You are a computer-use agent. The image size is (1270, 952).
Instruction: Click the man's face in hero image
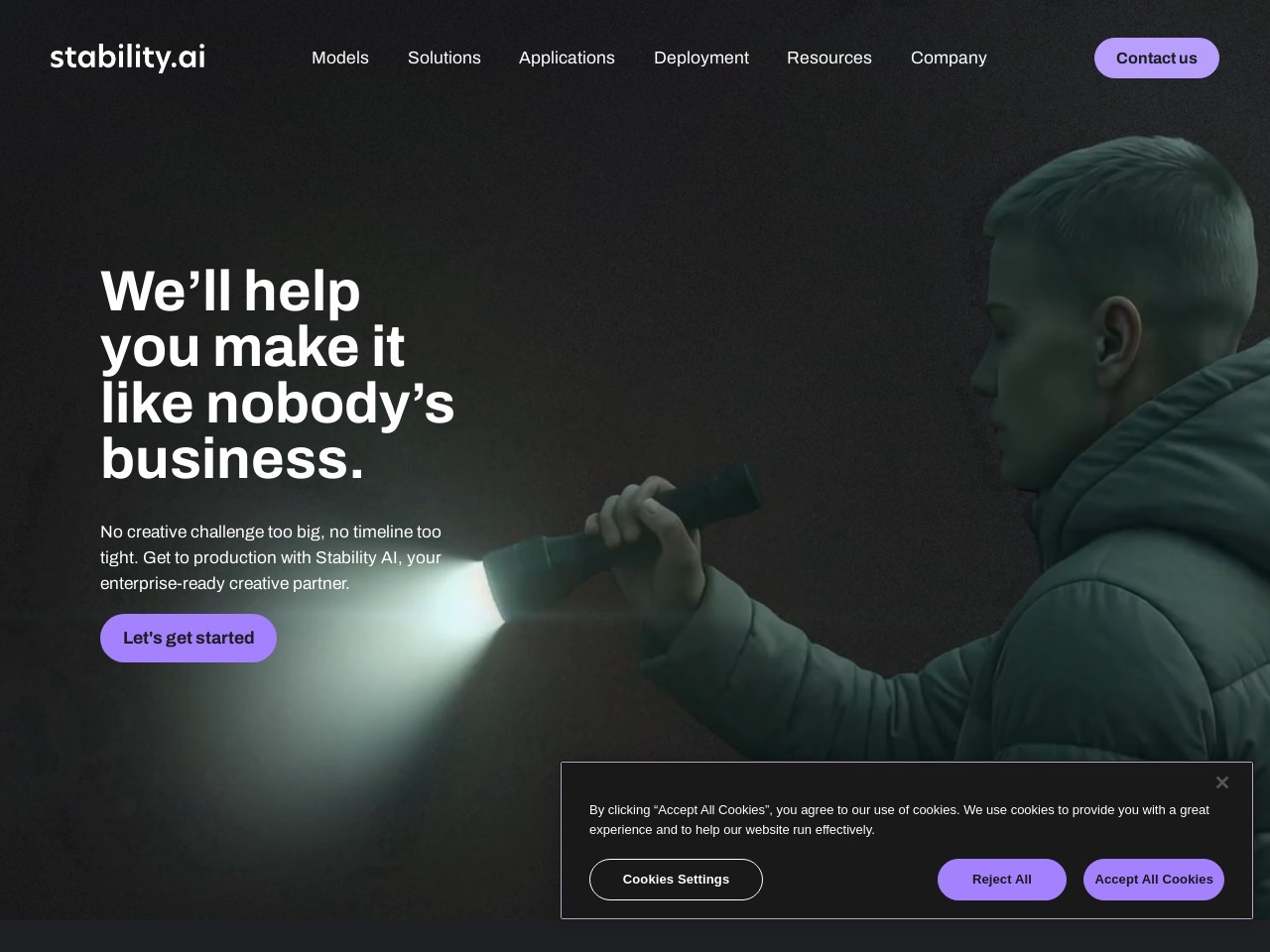[1032, 387]
